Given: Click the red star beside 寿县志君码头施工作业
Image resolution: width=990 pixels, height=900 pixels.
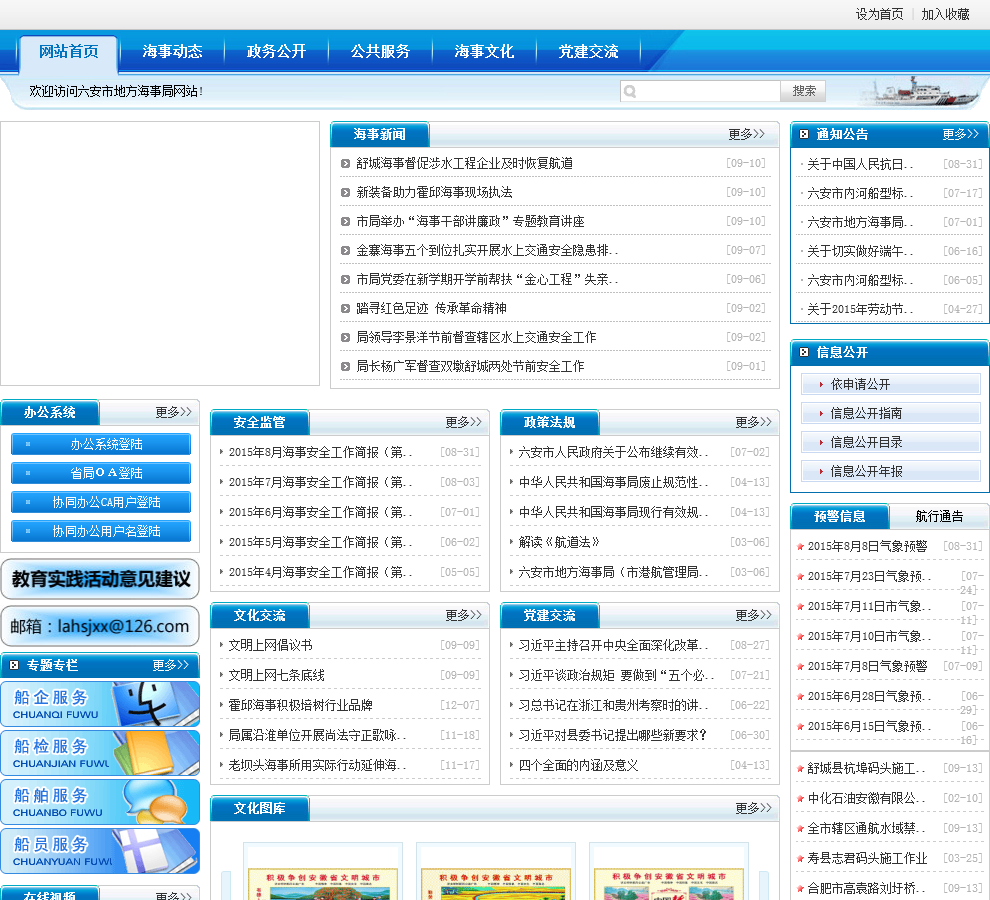Looking at the screenshot, I should [800, 859].
